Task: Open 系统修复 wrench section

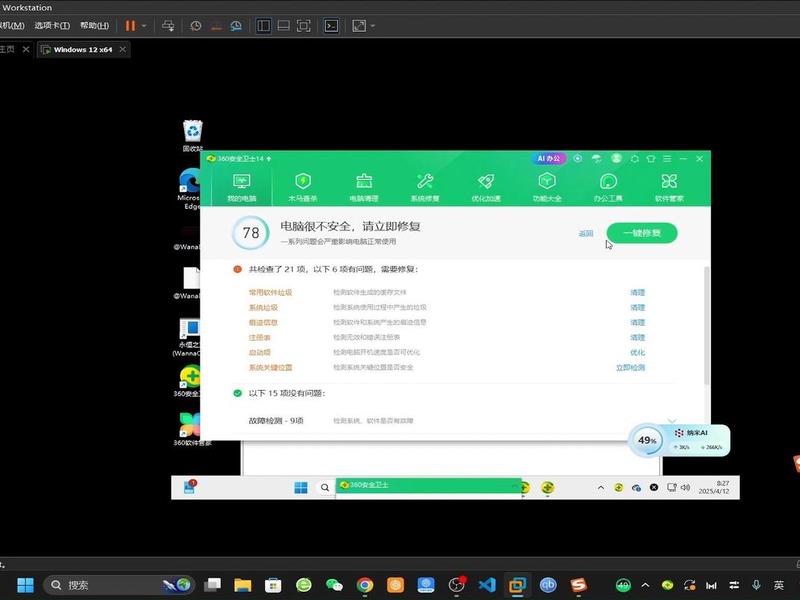Action: coord(424,187)
